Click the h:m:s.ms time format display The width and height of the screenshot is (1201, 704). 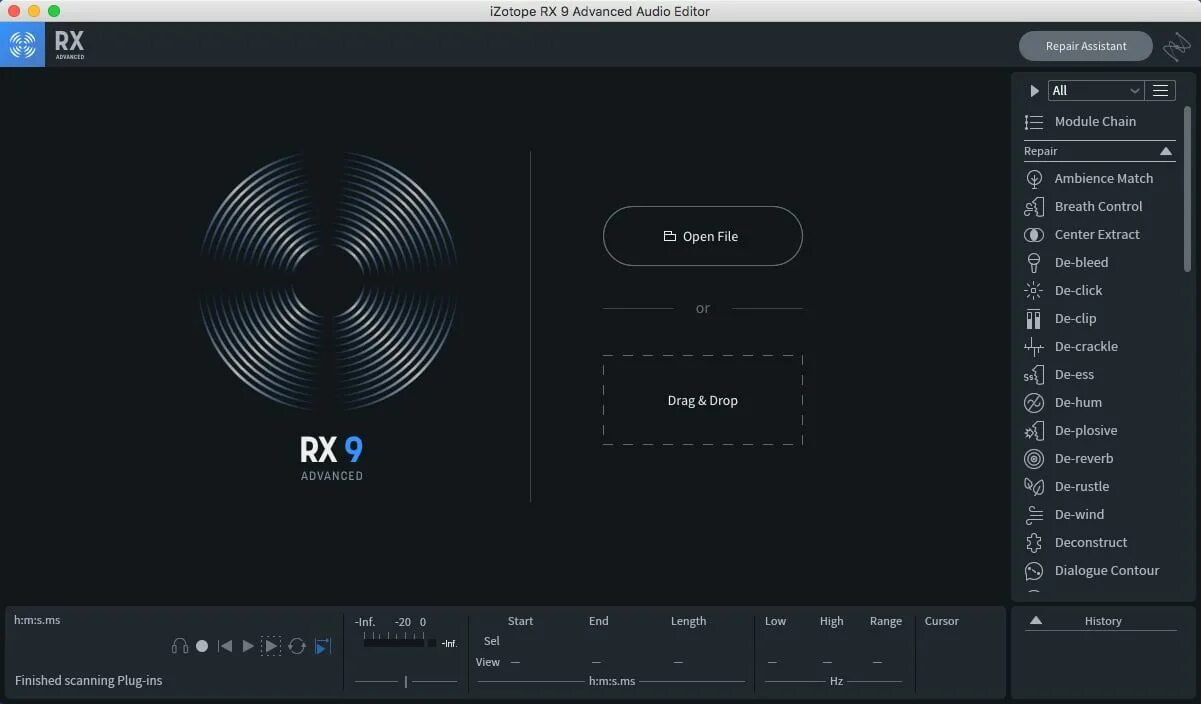pyautogui.click(x=37, y=620)
